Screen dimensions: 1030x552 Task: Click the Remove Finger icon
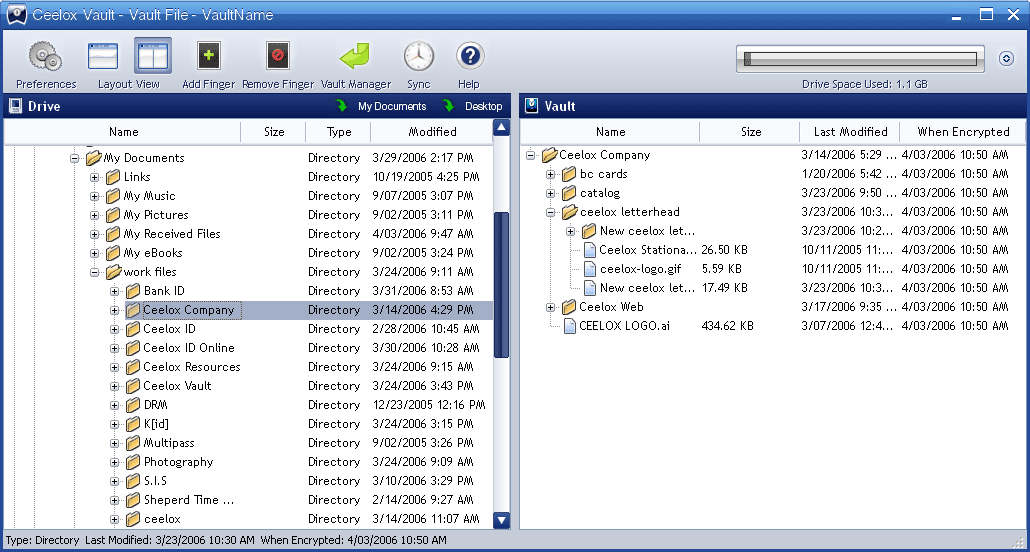tap(278, 56)
